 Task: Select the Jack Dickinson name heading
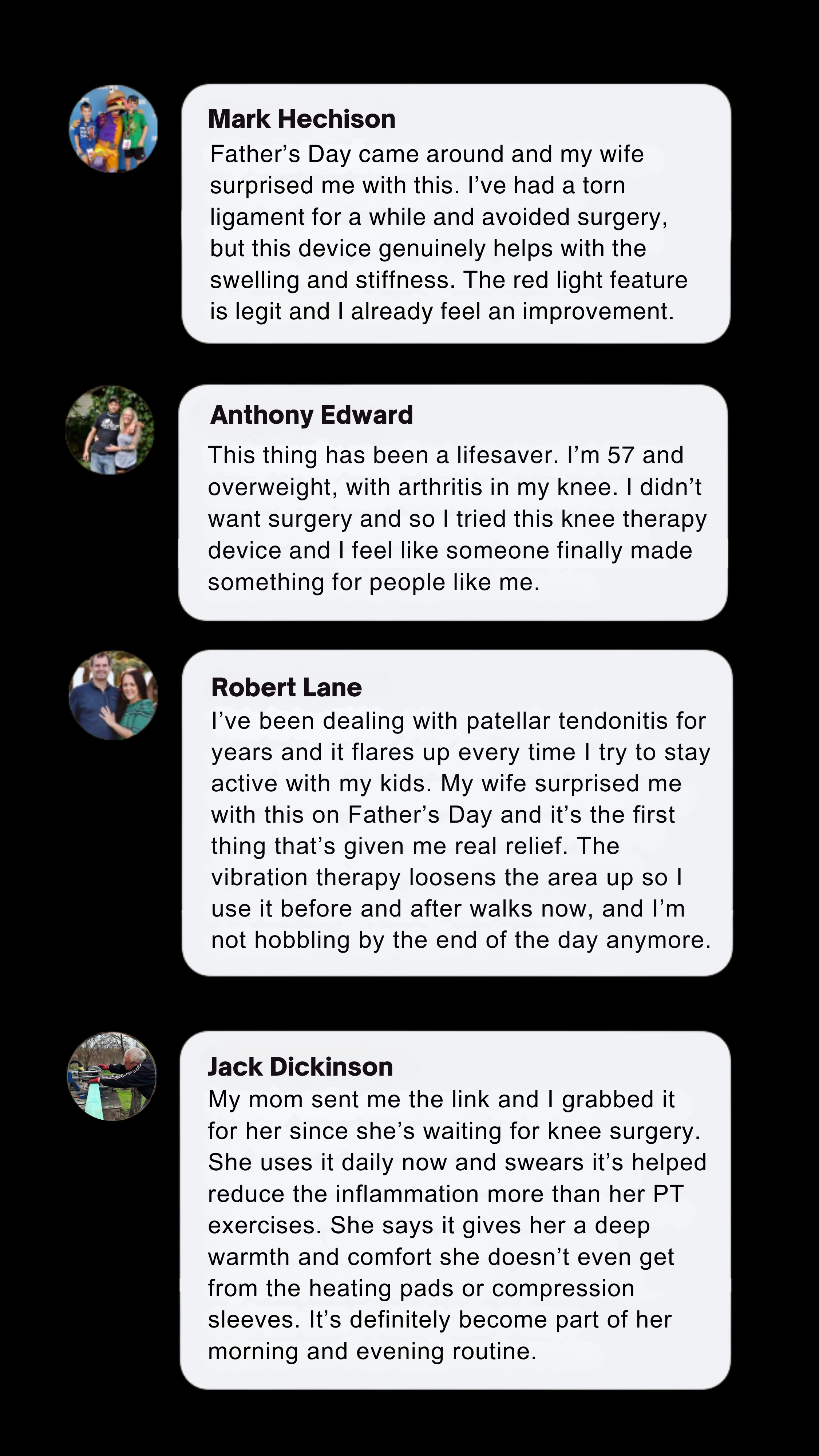[300, 1067]
